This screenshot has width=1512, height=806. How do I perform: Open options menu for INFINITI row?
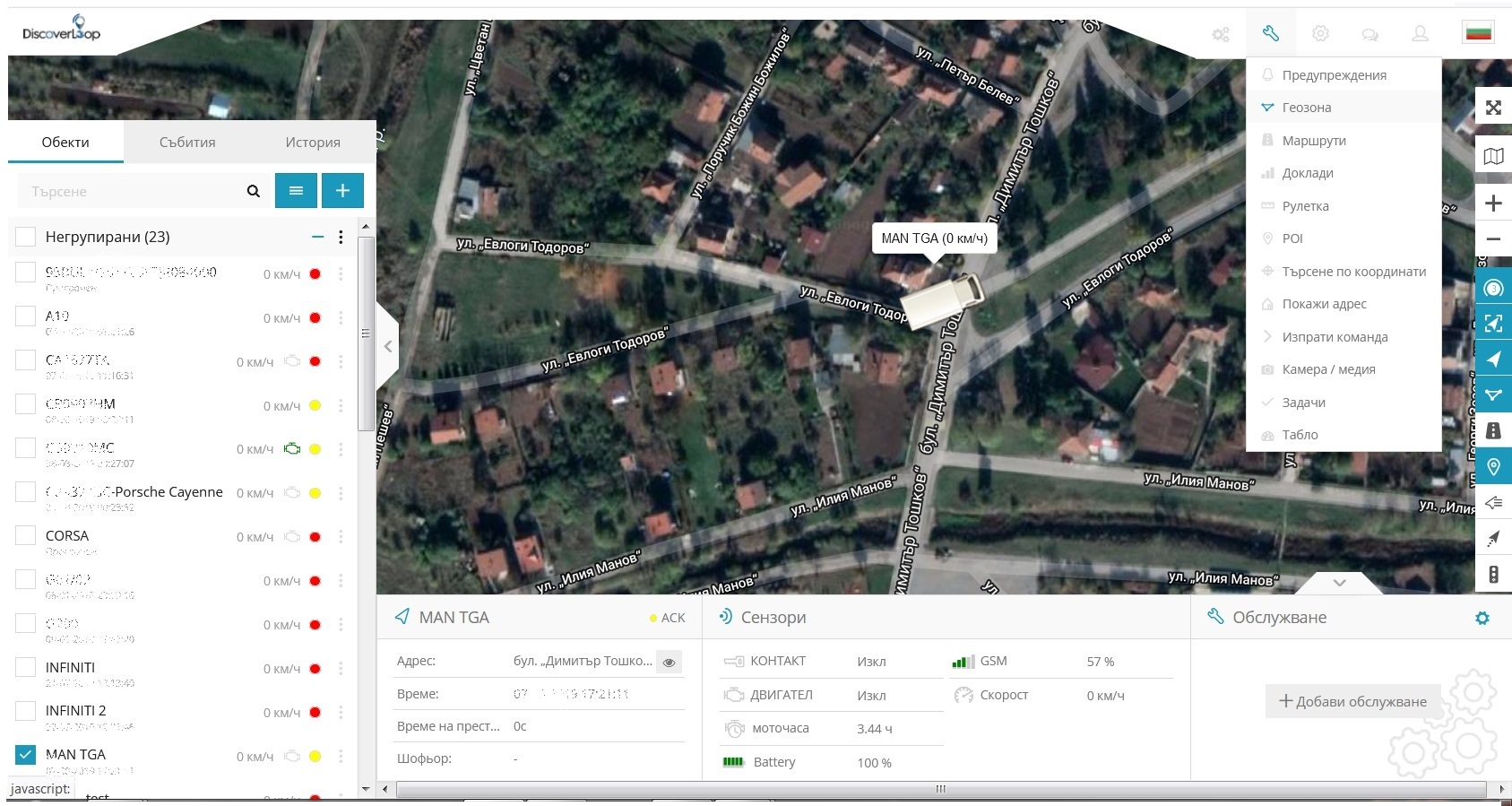coord(341,669)
